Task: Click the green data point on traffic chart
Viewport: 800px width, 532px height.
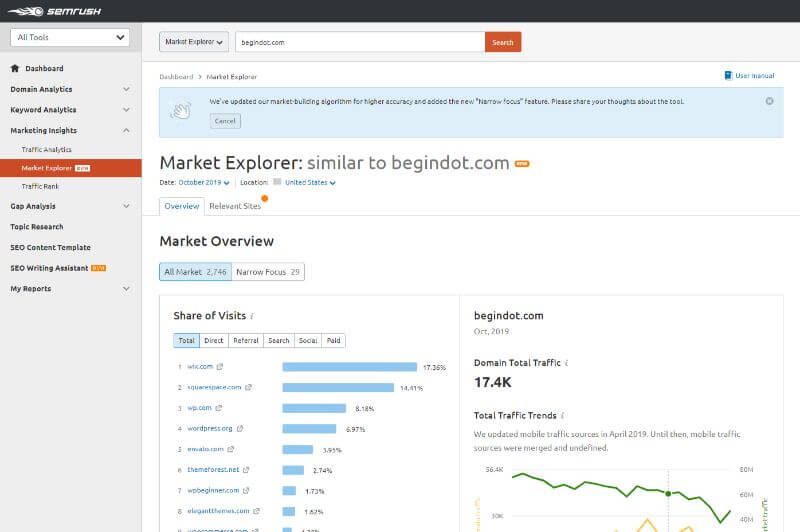Action: coord(668,493)
